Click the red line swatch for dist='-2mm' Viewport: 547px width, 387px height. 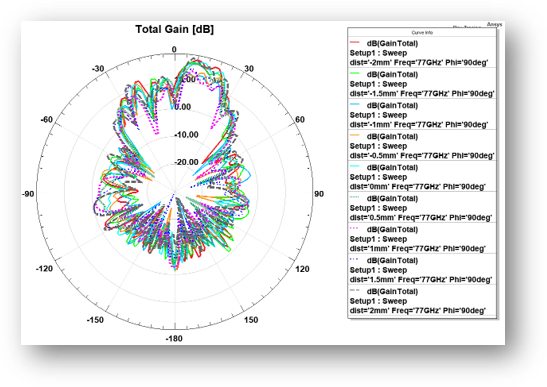pyautogui.click(x=354, y=42)
